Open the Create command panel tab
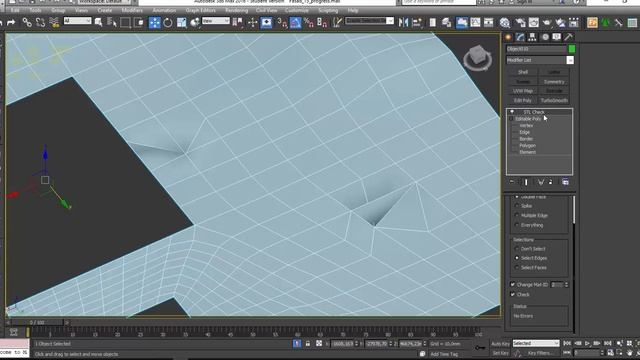The height and width of the screenshot is (360, 640). coord(509,37)
